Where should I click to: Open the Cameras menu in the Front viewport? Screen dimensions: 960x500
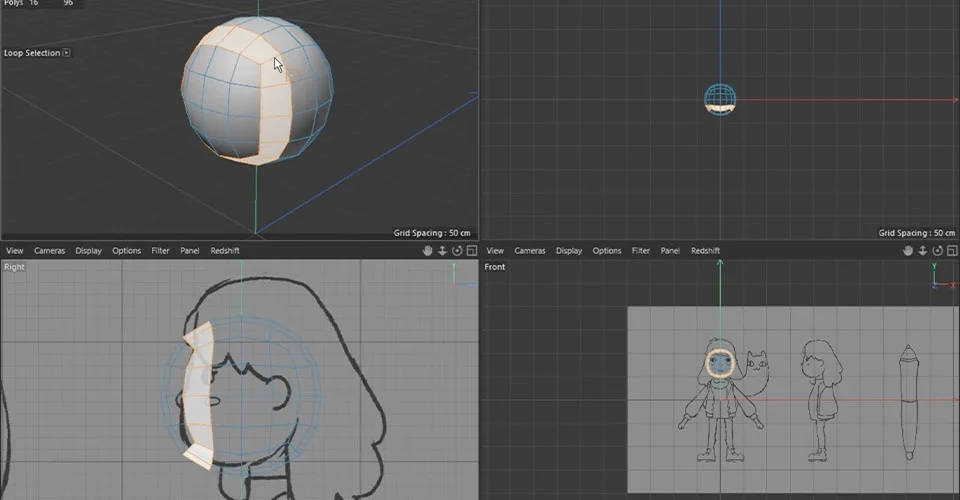530,251
